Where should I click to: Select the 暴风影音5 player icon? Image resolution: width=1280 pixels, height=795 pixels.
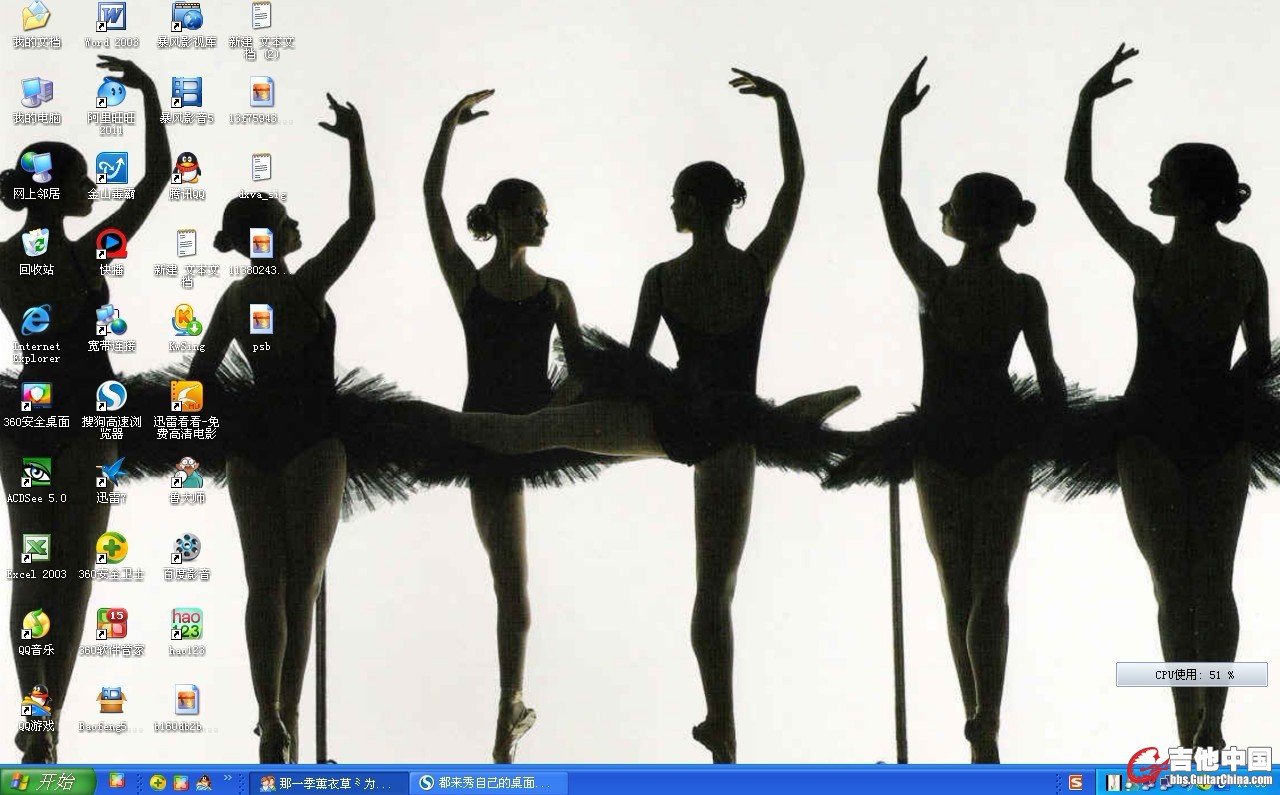coord(186,94)
